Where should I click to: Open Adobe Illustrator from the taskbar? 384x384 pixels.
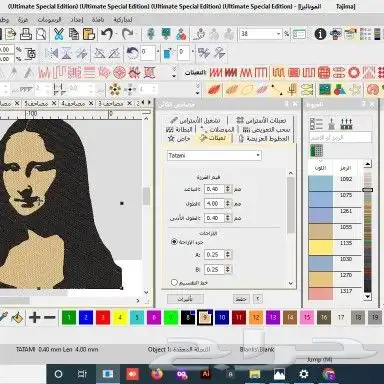[206, 374]
